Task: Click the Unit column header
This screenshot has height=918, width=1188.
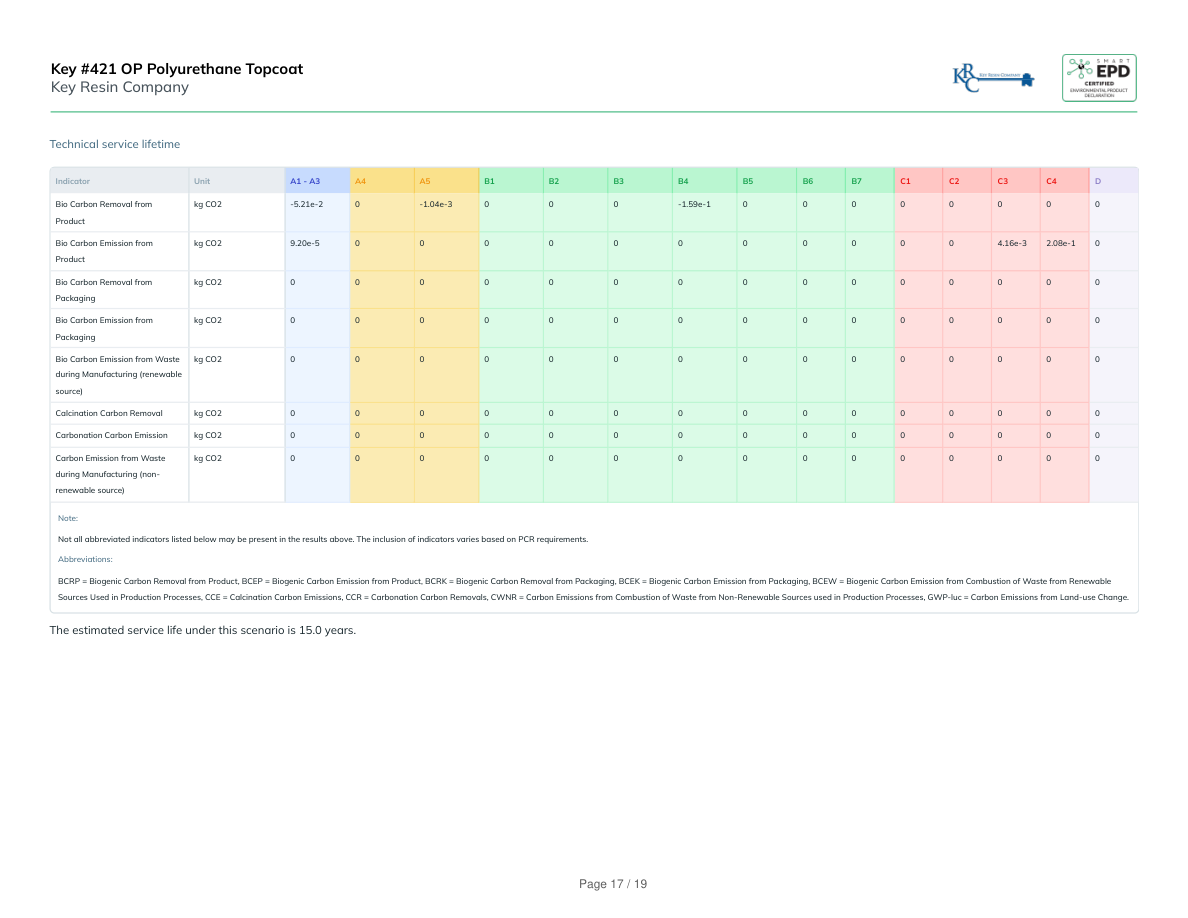Action: click(x=202, y=181)
